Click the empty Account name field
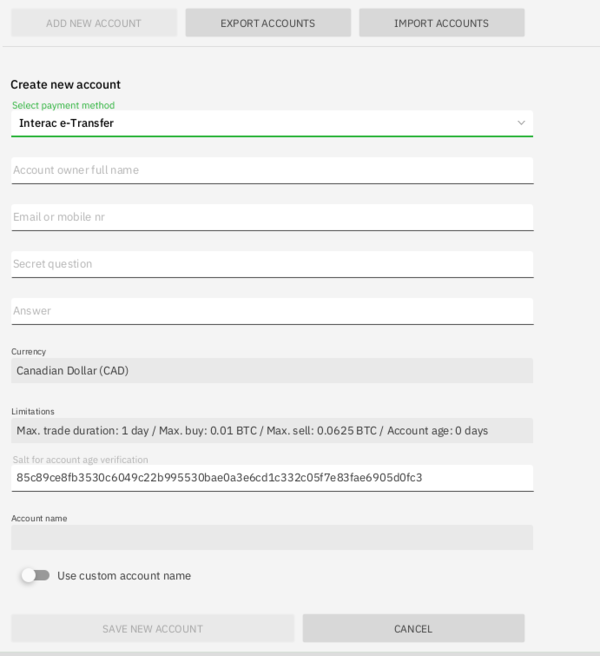 pyautogui.click(x=272, y=538)
